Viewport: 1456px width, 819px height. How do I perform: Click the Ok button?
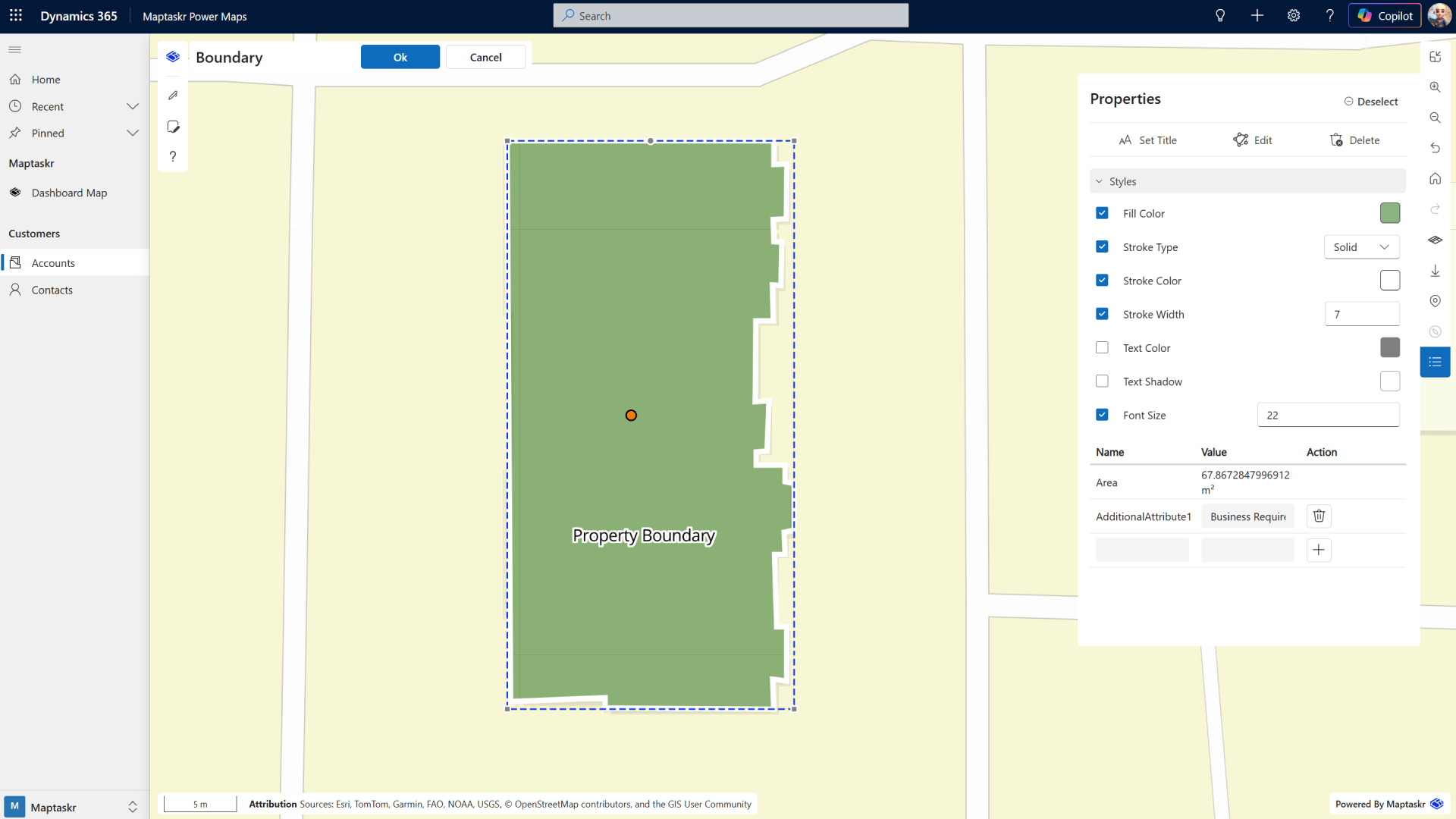coord(400,57)
